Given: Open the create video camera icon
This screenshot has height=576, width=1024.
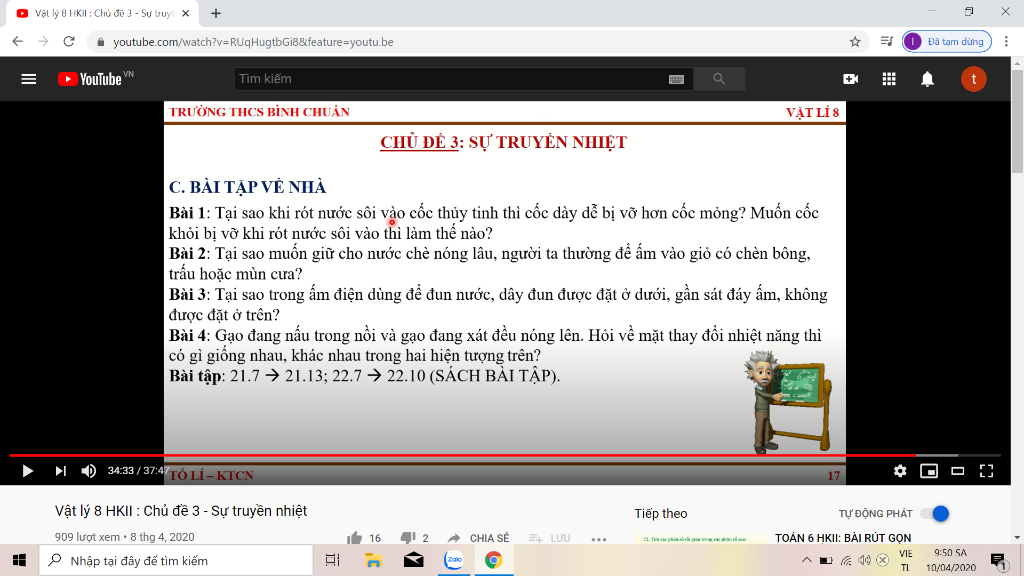Looking at the screenshot, I should tap(850, 79).
